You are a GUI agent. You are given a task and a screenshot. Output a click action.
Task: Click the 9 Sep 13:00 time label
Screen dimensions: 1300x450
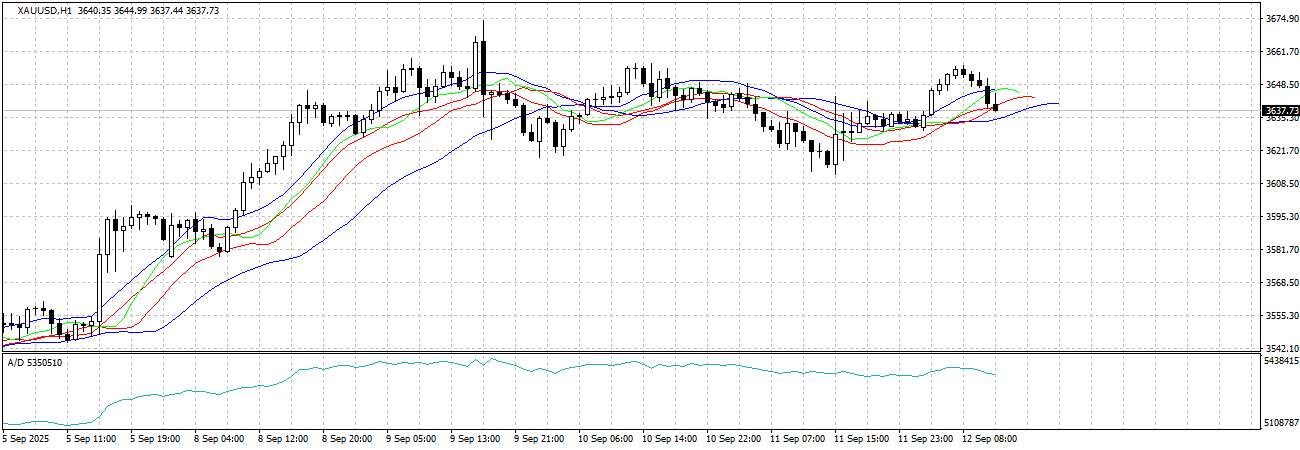click(475, 439)
